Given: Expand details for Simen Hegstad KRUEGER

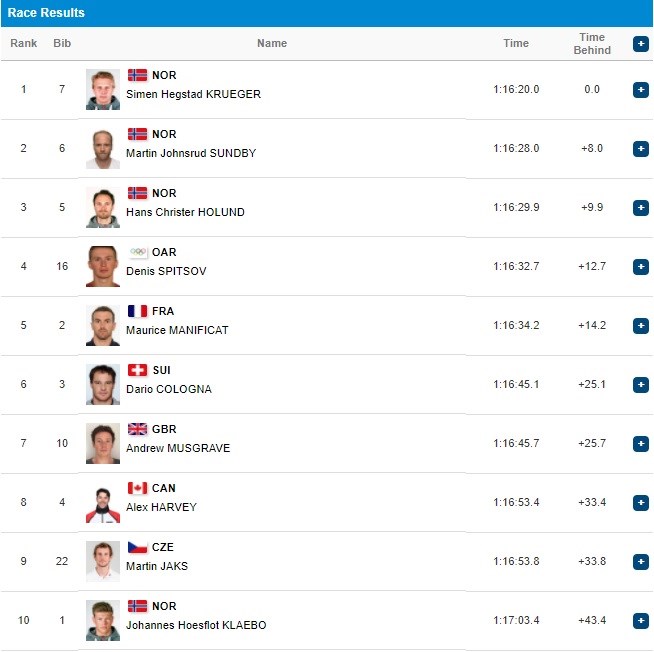Looking at the screenshot, I should 640,90.
